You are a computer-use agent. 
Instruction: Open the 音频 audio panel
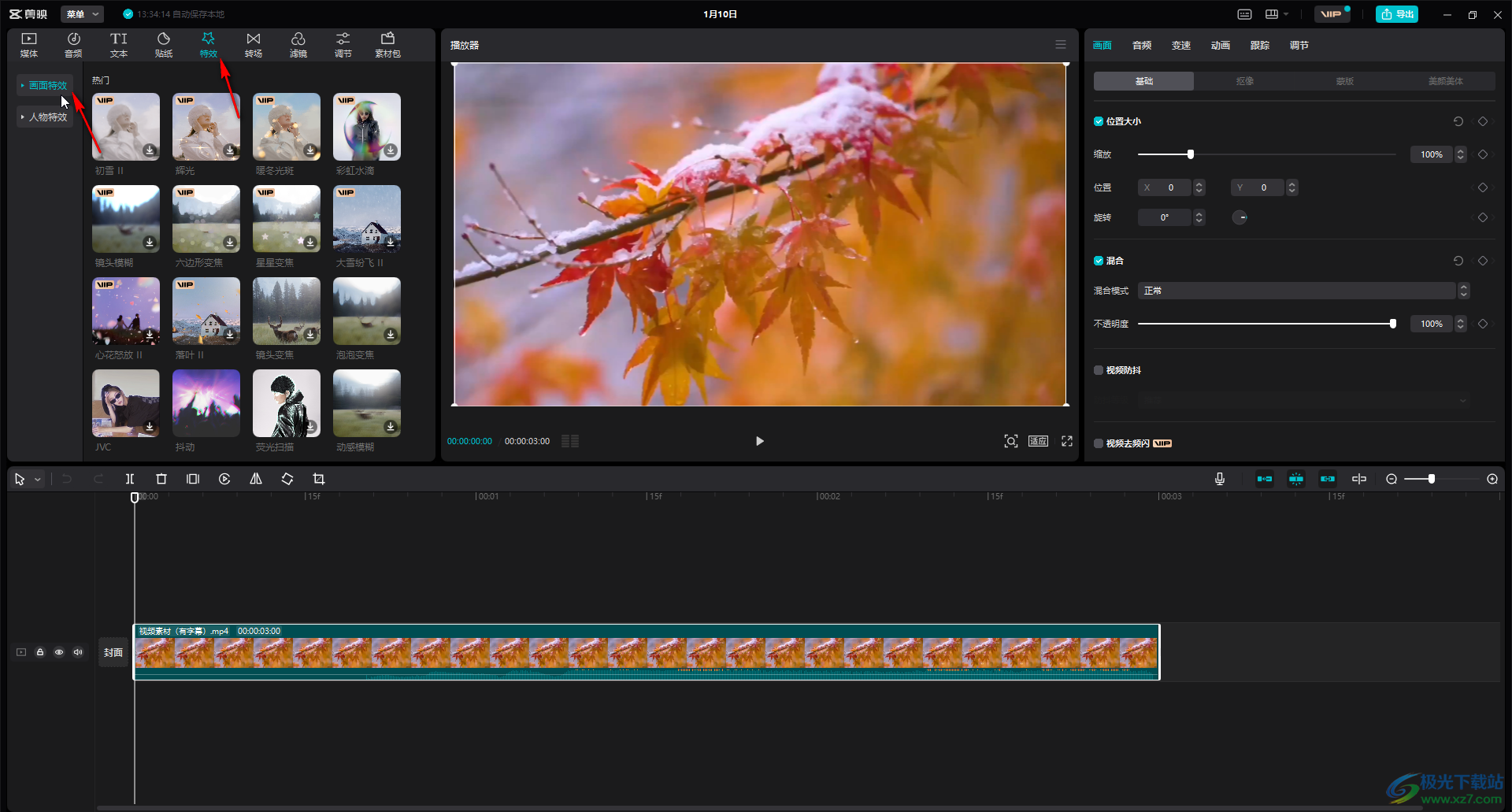[x=73, y=45]
